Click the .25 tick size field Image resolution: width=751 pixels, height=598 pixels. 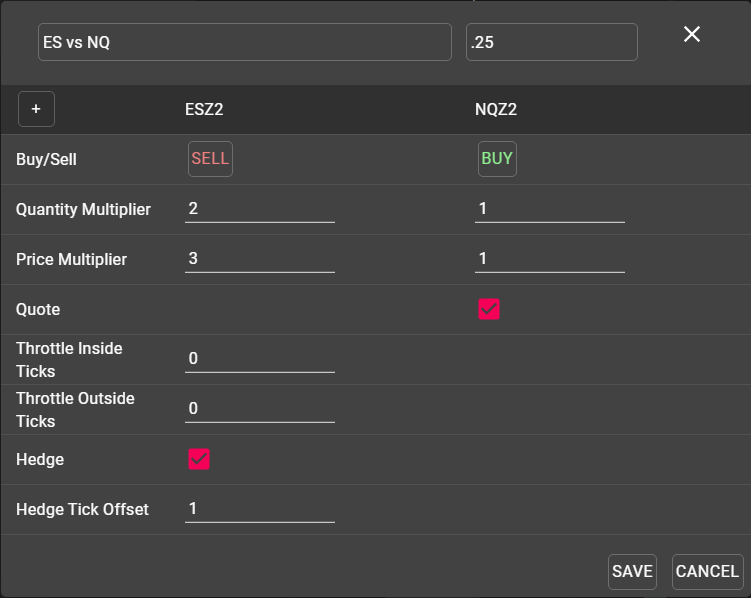551,42
